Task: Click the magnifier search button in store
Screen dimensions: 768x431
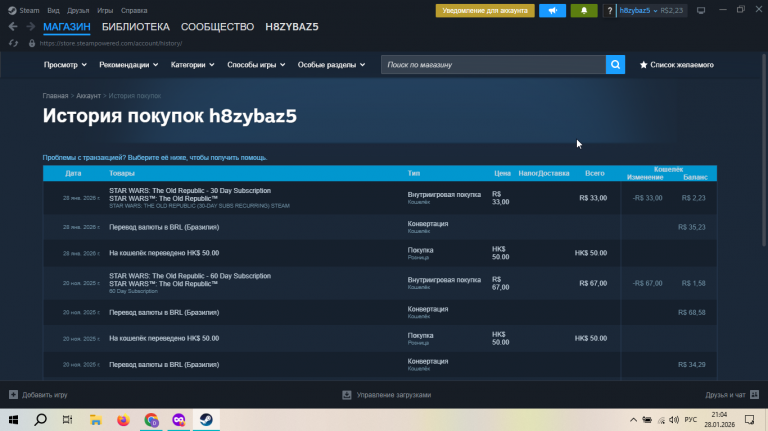Action: 615,65
